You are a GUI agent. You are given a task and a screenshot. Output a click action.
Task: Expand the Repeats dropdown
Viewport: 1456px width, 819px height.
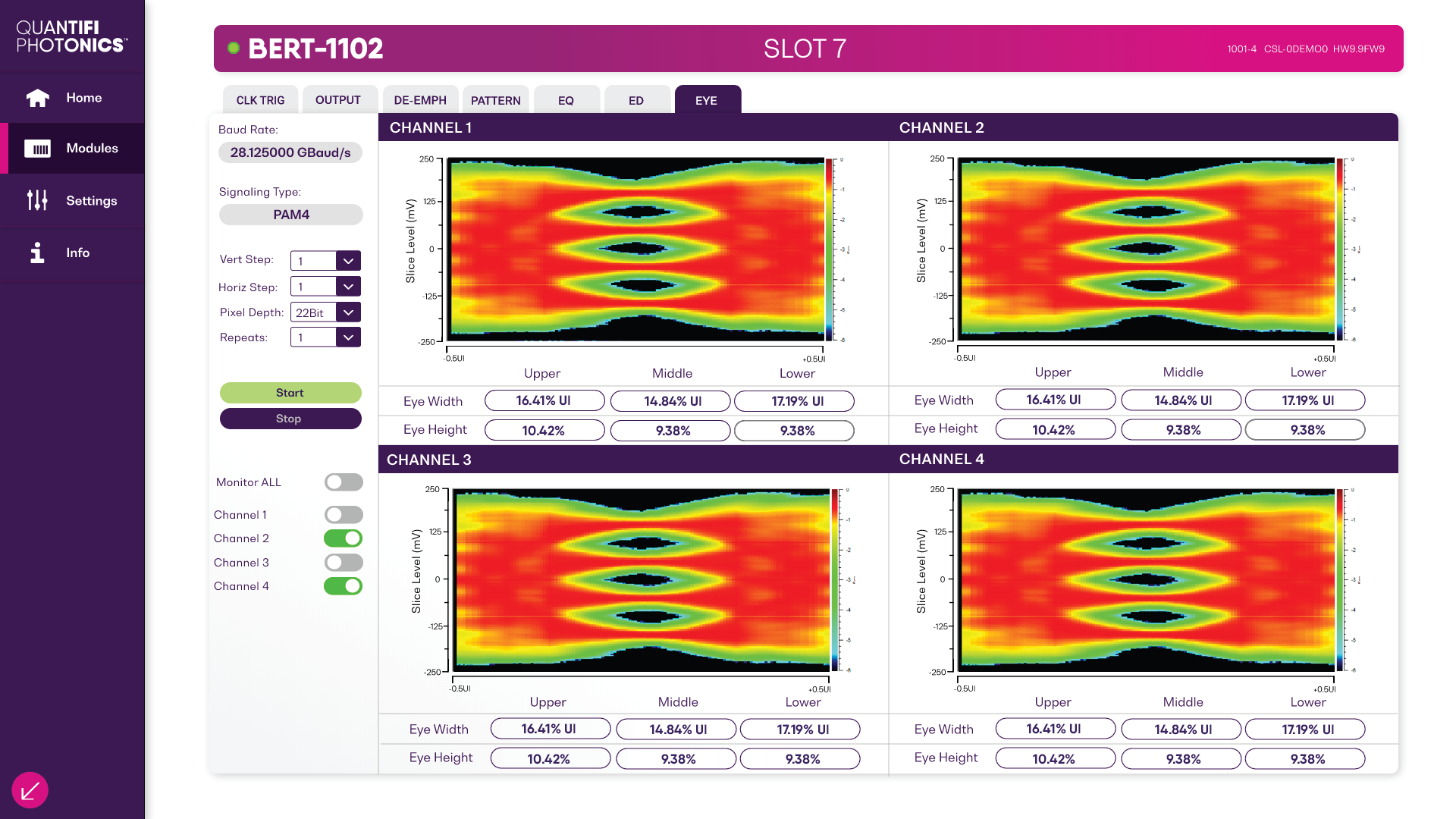coord(348,337)
